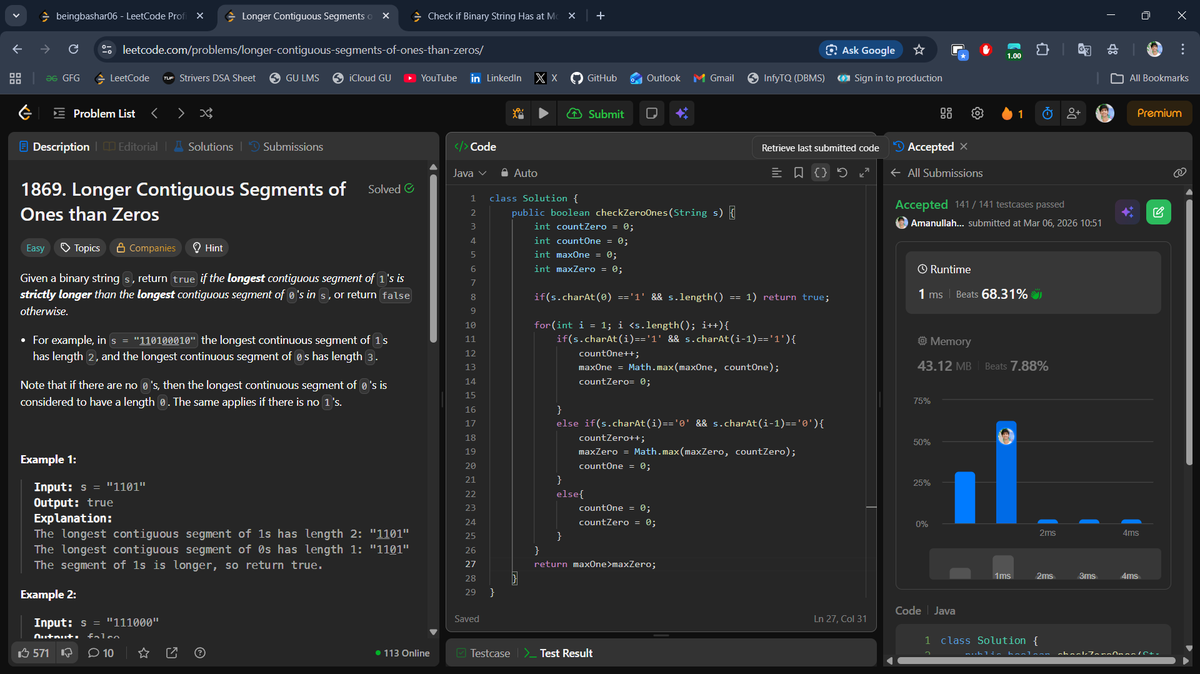Expand the Hint tag

207,248
